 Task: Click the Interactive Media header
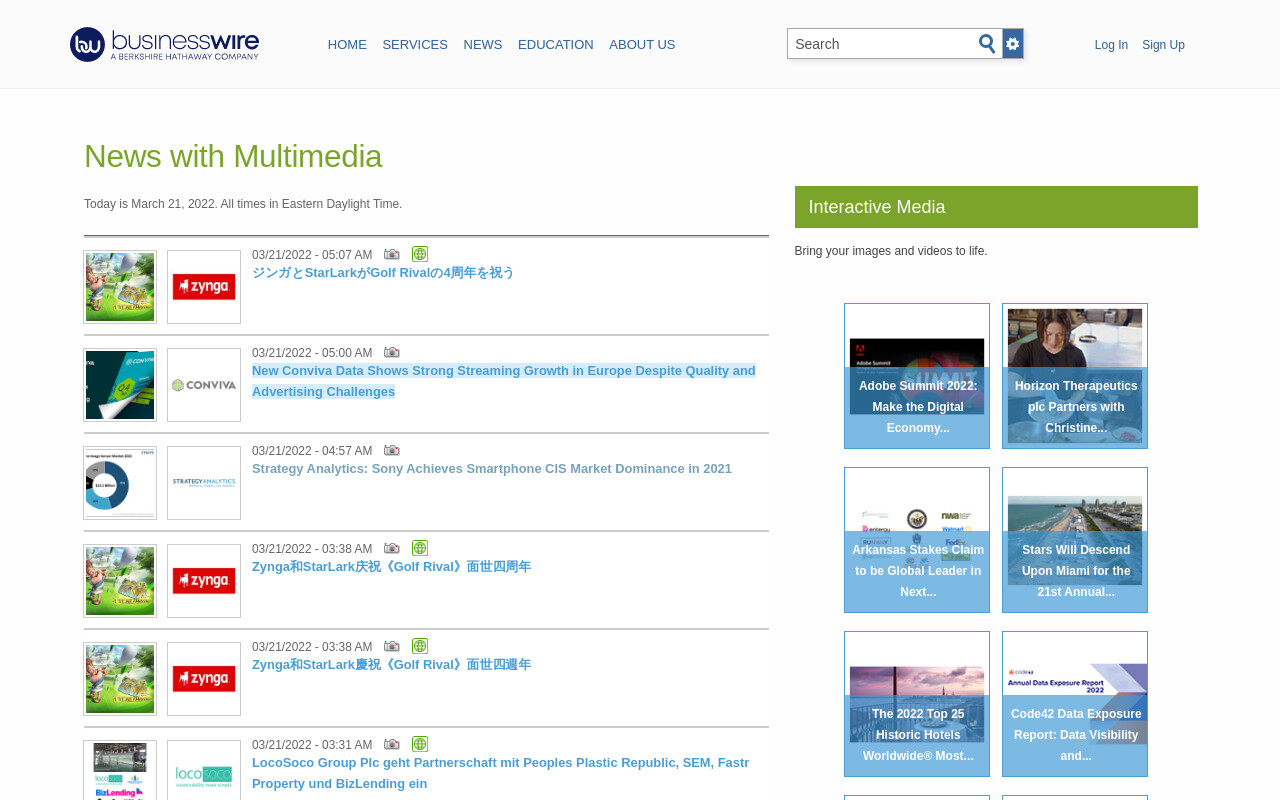pyautogui.click(x=996, y=207)
